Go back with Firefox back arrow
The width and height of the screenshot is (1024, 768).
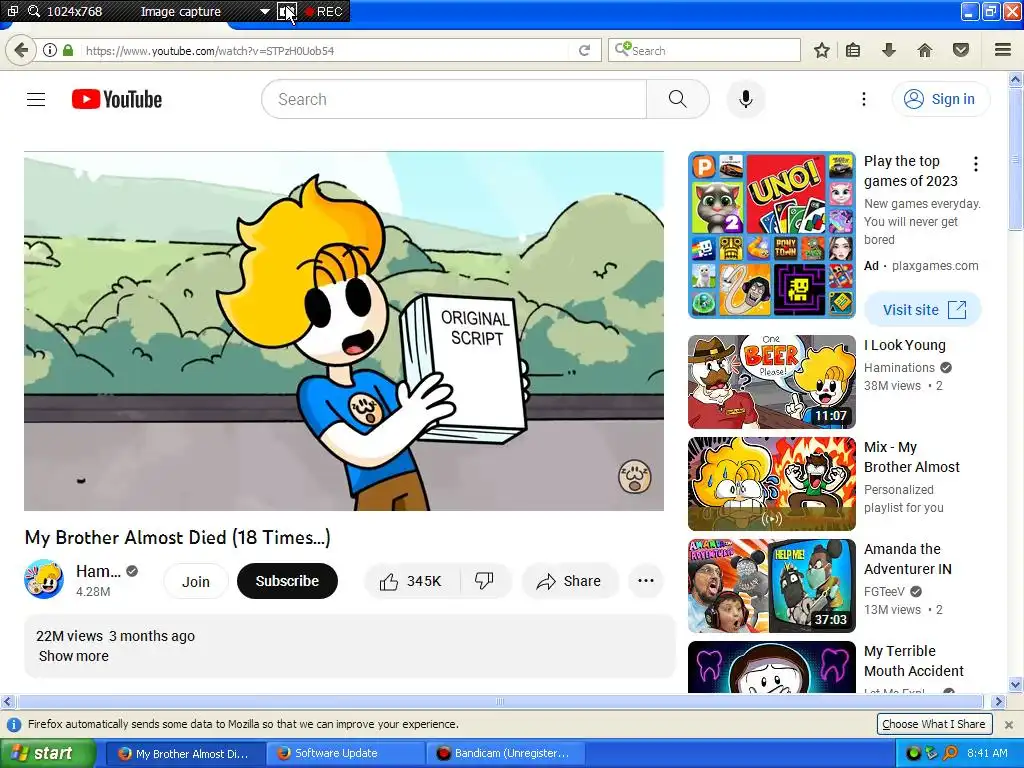click(21, 50)
